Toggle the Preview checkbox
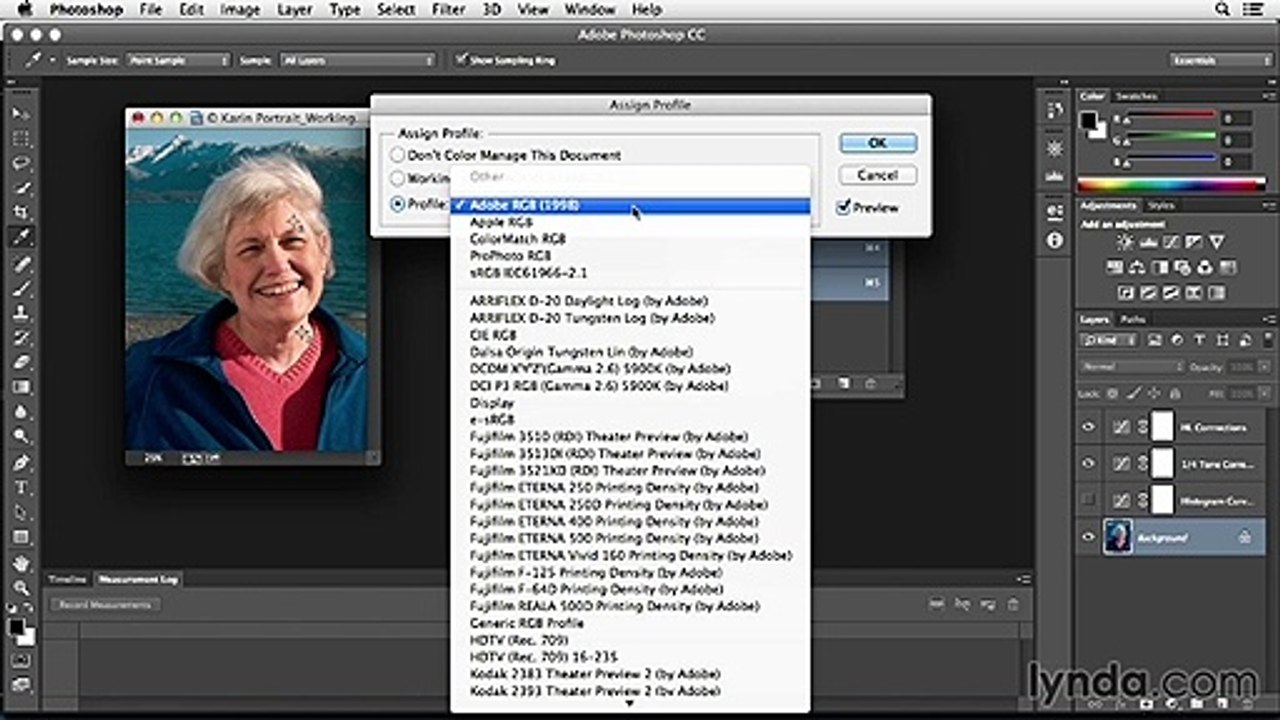The width and height of the screenshot is (1280, 720). point(843,207)
